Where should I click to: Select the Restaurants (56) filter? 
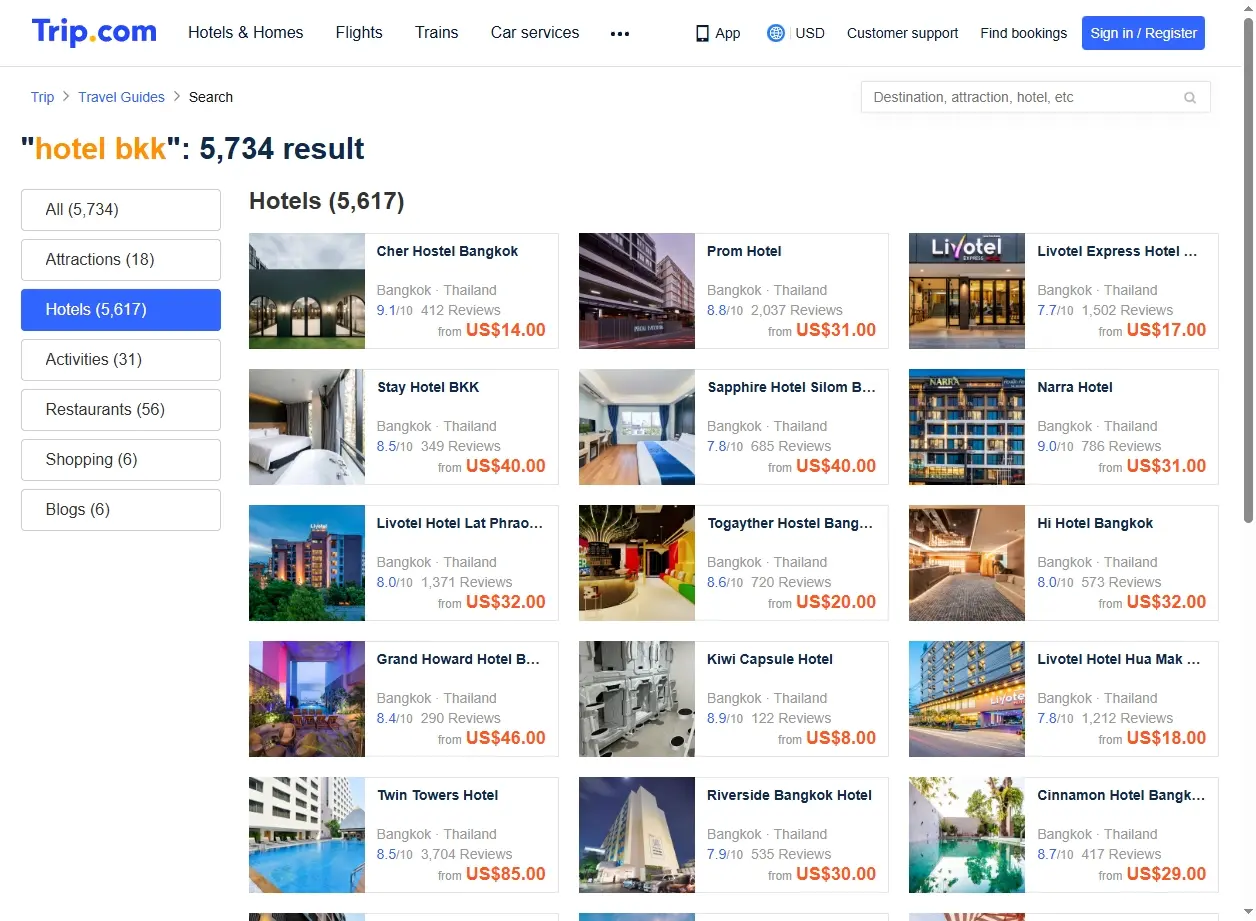(x=121, y=410)
